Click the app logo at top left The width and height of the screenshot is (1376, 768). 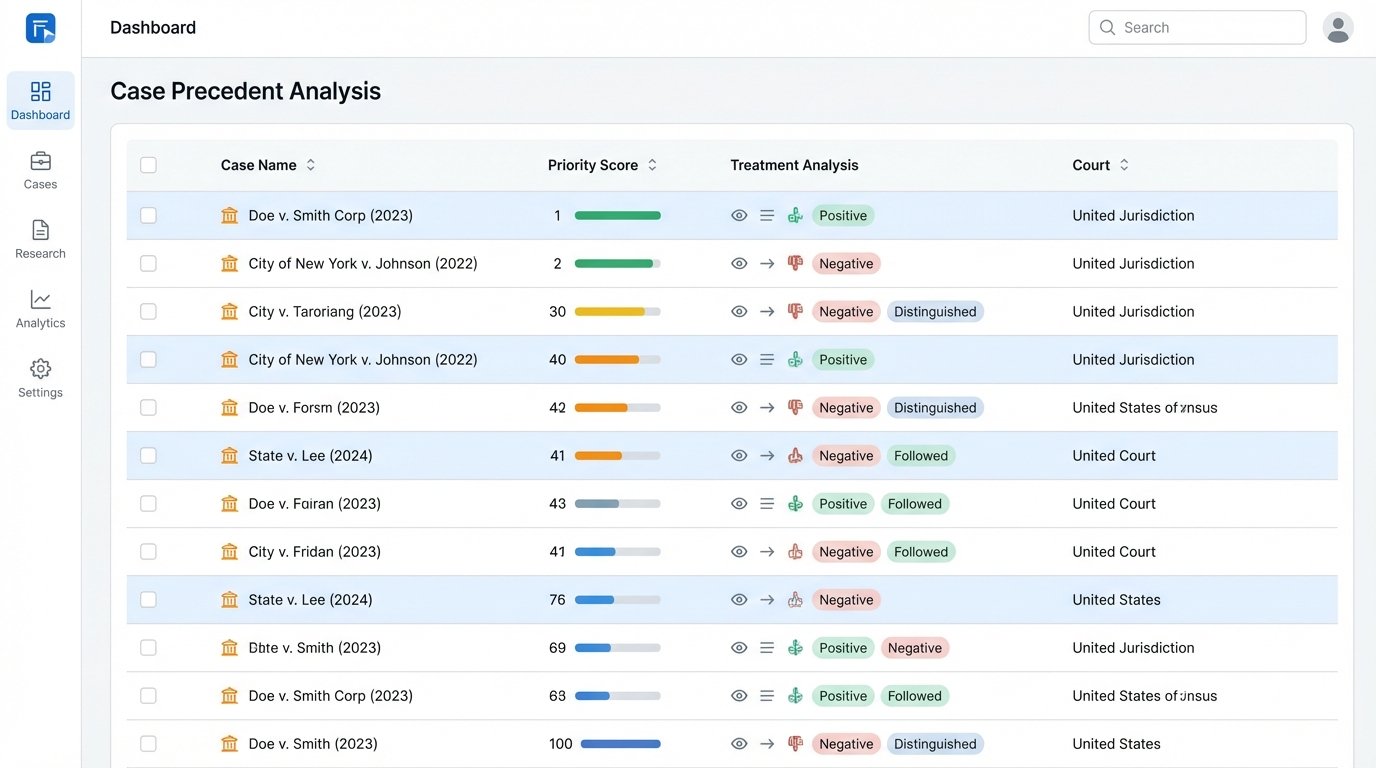[x=40, y=27]
